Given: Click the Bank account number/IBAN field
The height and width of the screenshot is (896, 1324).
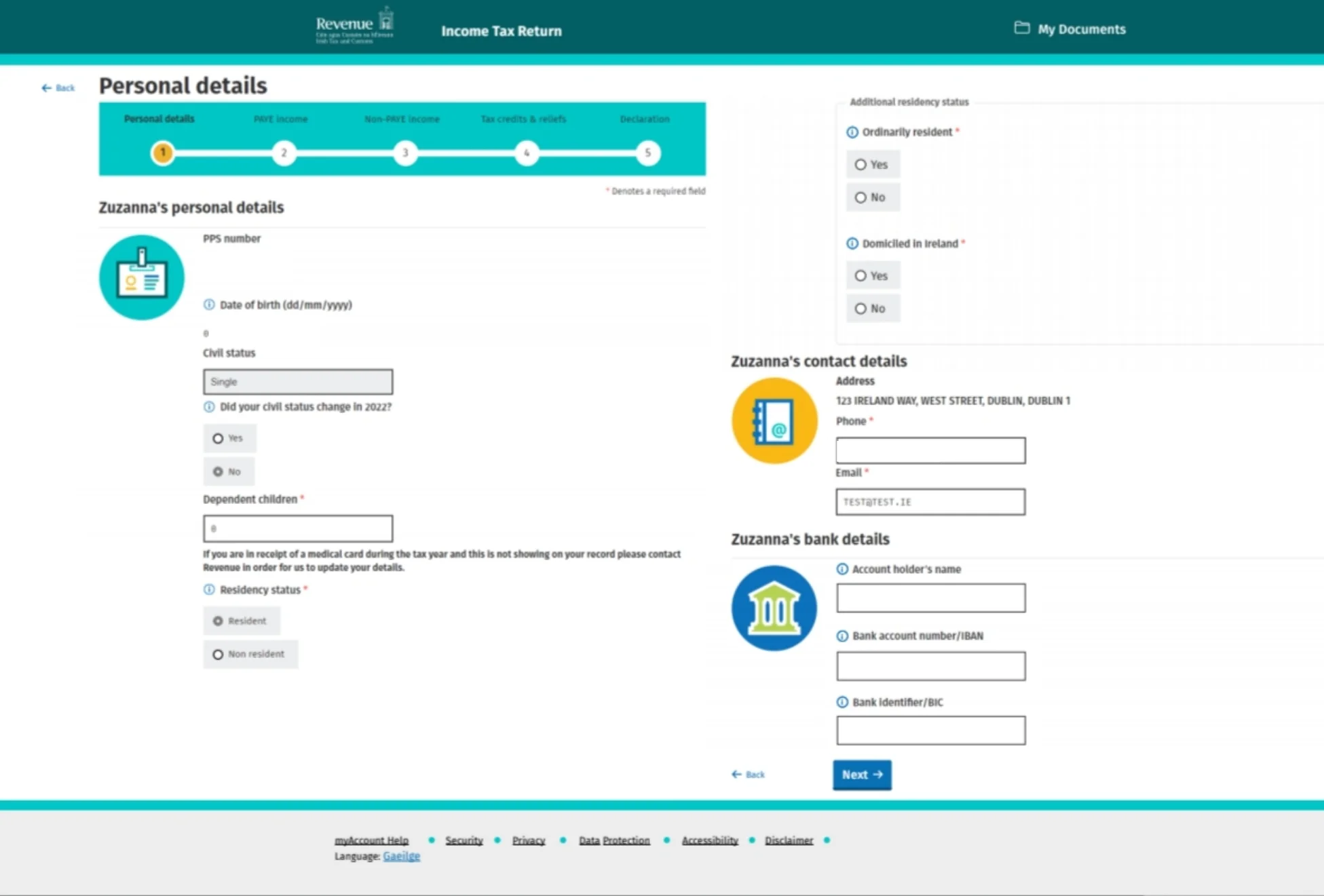Looking at the screenshot, I should (930, 666).
